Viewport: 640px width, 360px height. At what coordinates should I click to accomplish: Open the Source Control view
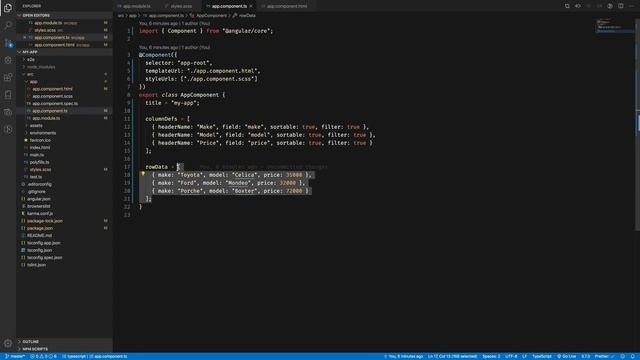coord(8,42)
